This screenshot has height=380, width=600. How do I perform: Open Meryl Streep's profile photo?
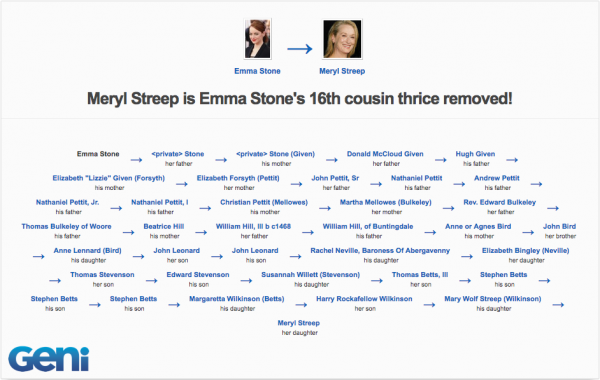click(342, 39)
